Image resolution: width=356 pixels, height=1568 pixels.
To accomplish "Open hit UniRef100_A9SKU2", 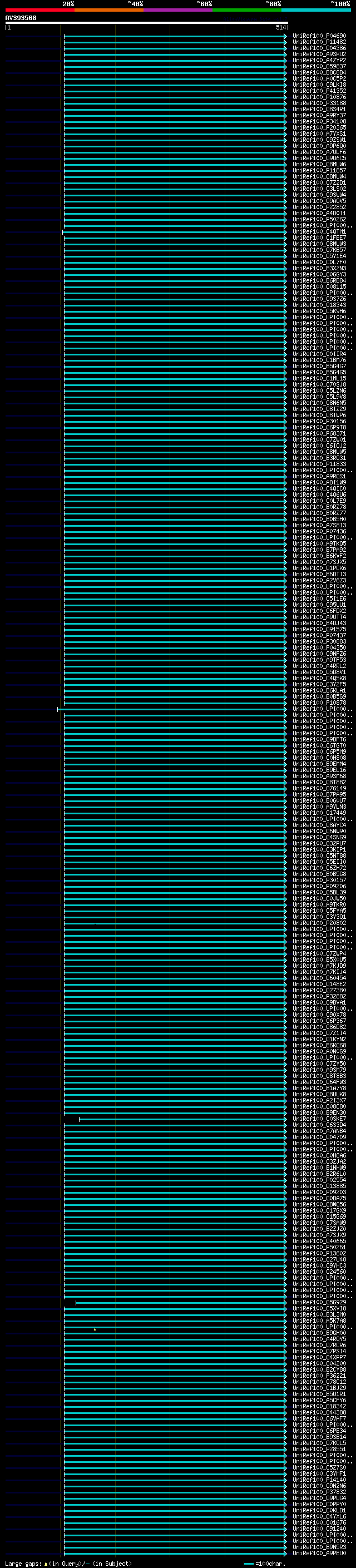I will pos(319,54).
